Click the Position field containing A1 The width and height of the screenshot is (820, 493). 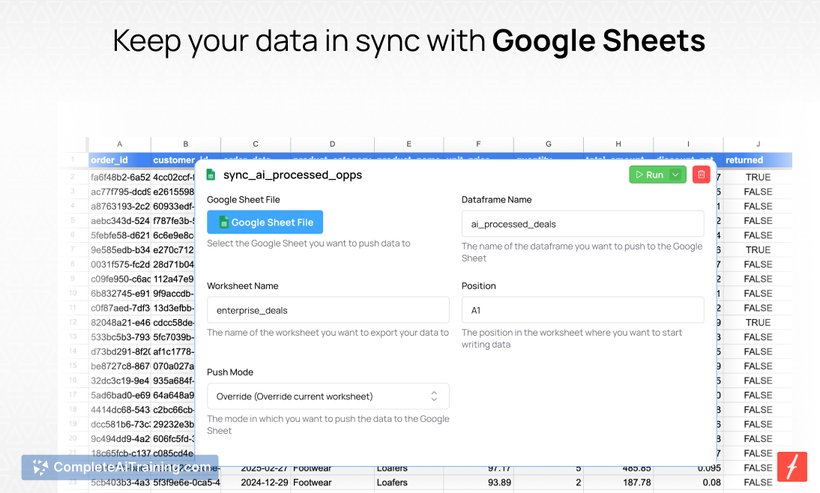pyautogui.click(x=583, y=310)
